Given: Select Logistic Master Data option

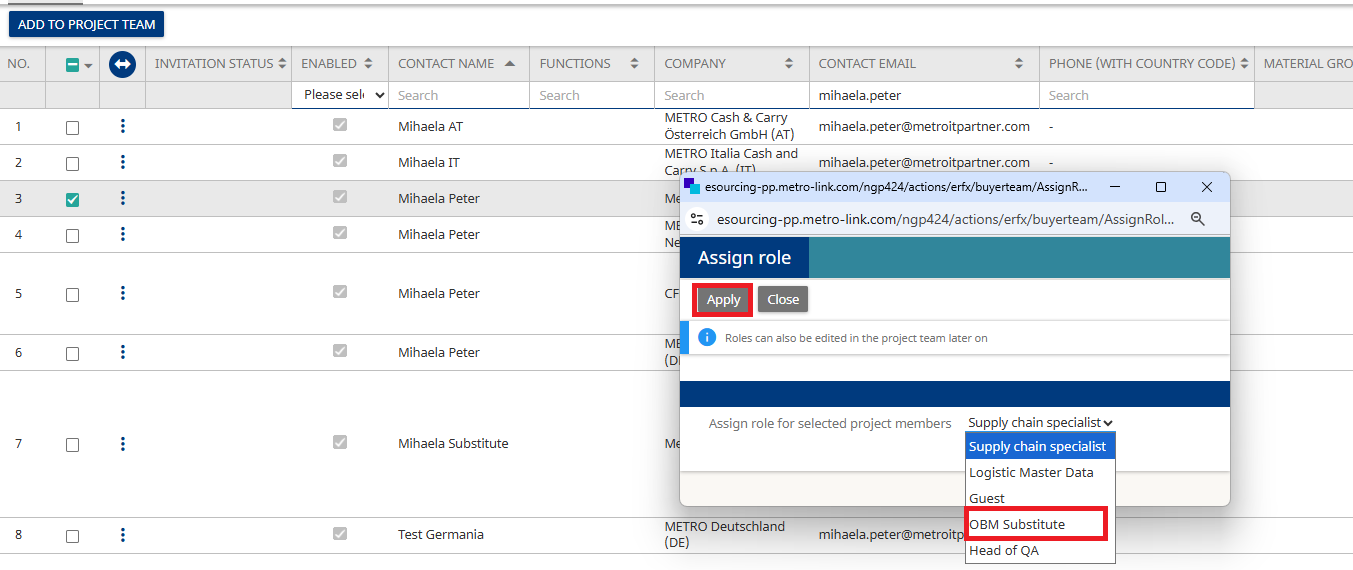Looking at the screenshot, I should 1040,472.
